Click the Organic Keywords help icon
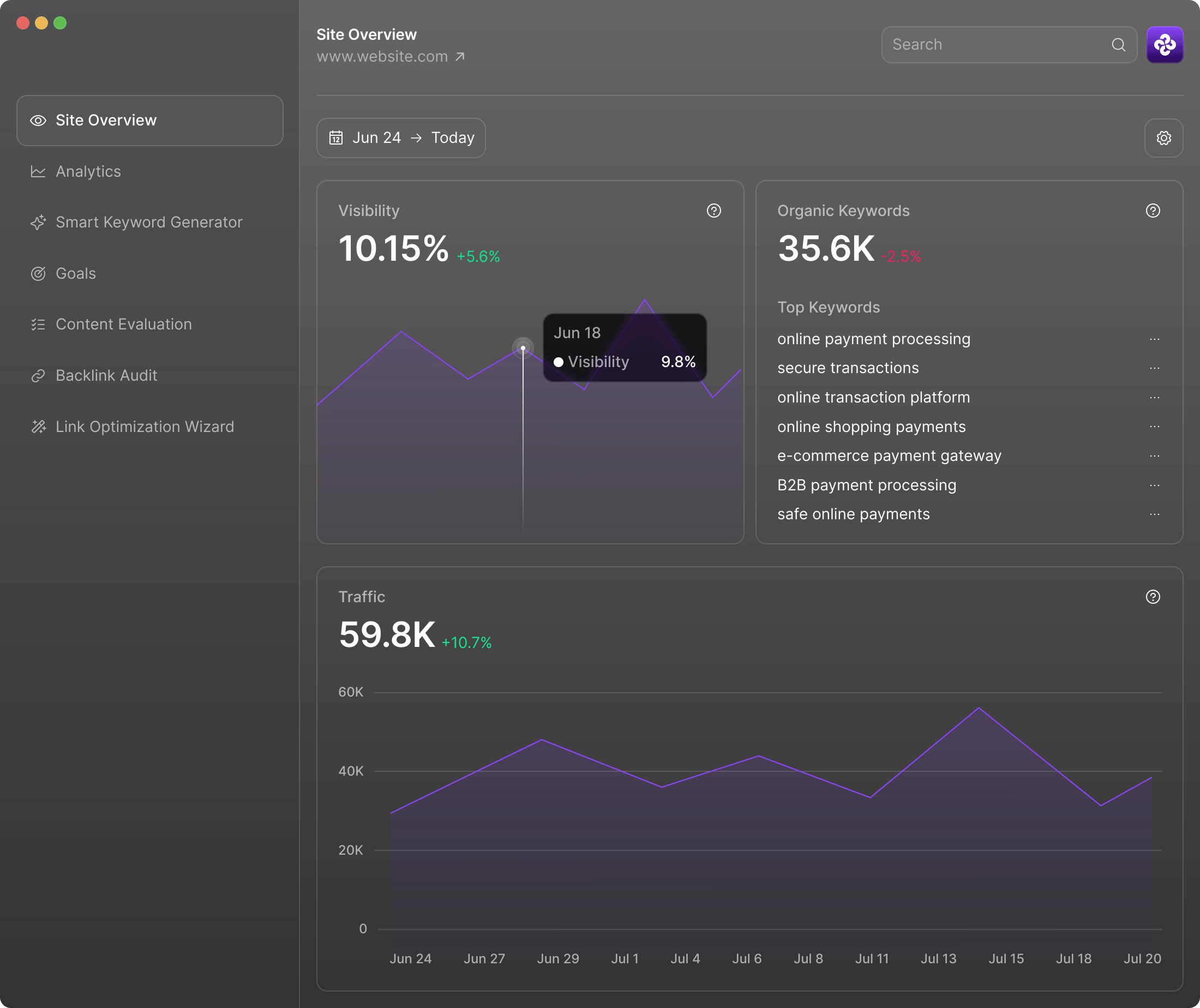The width and height of the screenshot is (1200, 1008). pyautogui.click(x=1153, y=211)
